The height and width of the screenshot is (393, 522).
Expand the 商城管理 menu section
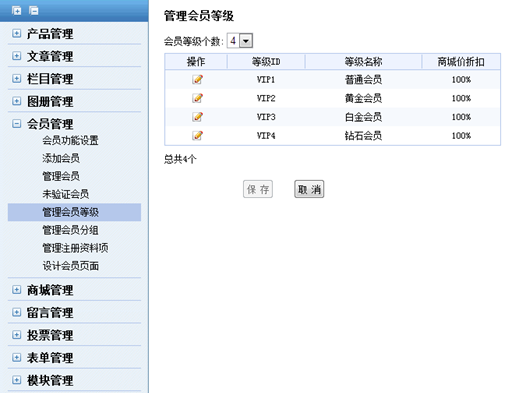(16, 290)
